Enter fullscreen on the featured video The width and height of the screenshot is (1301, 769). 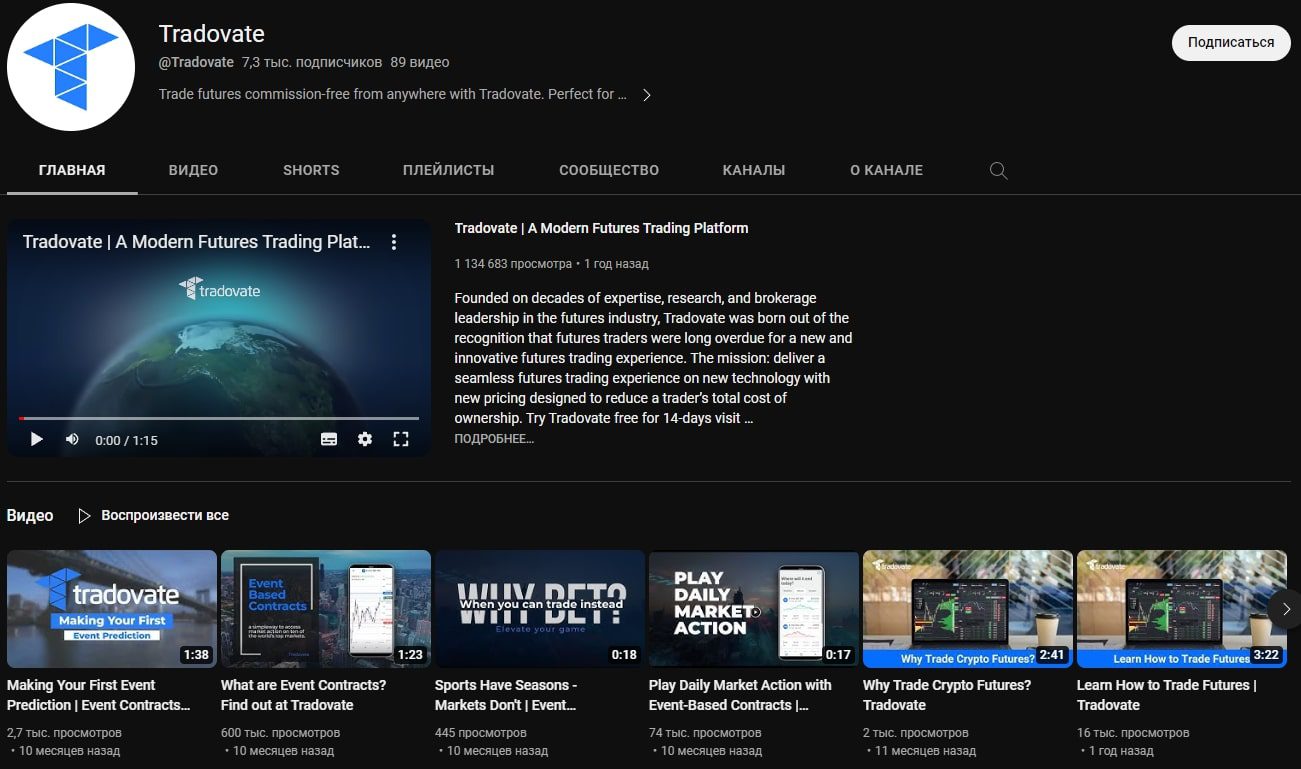401,439
